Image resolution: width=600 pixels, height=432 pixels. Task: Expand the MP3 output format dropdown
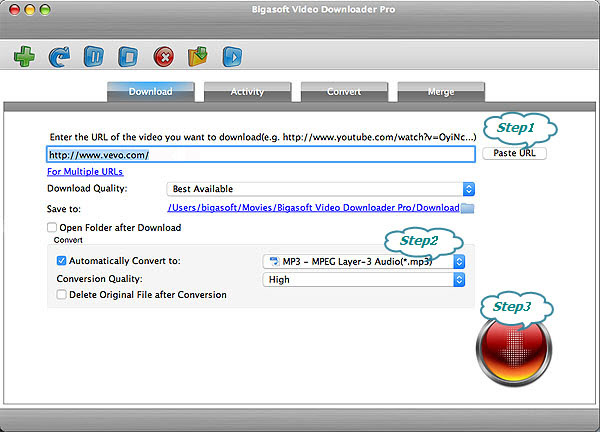(x=364, y=262)
